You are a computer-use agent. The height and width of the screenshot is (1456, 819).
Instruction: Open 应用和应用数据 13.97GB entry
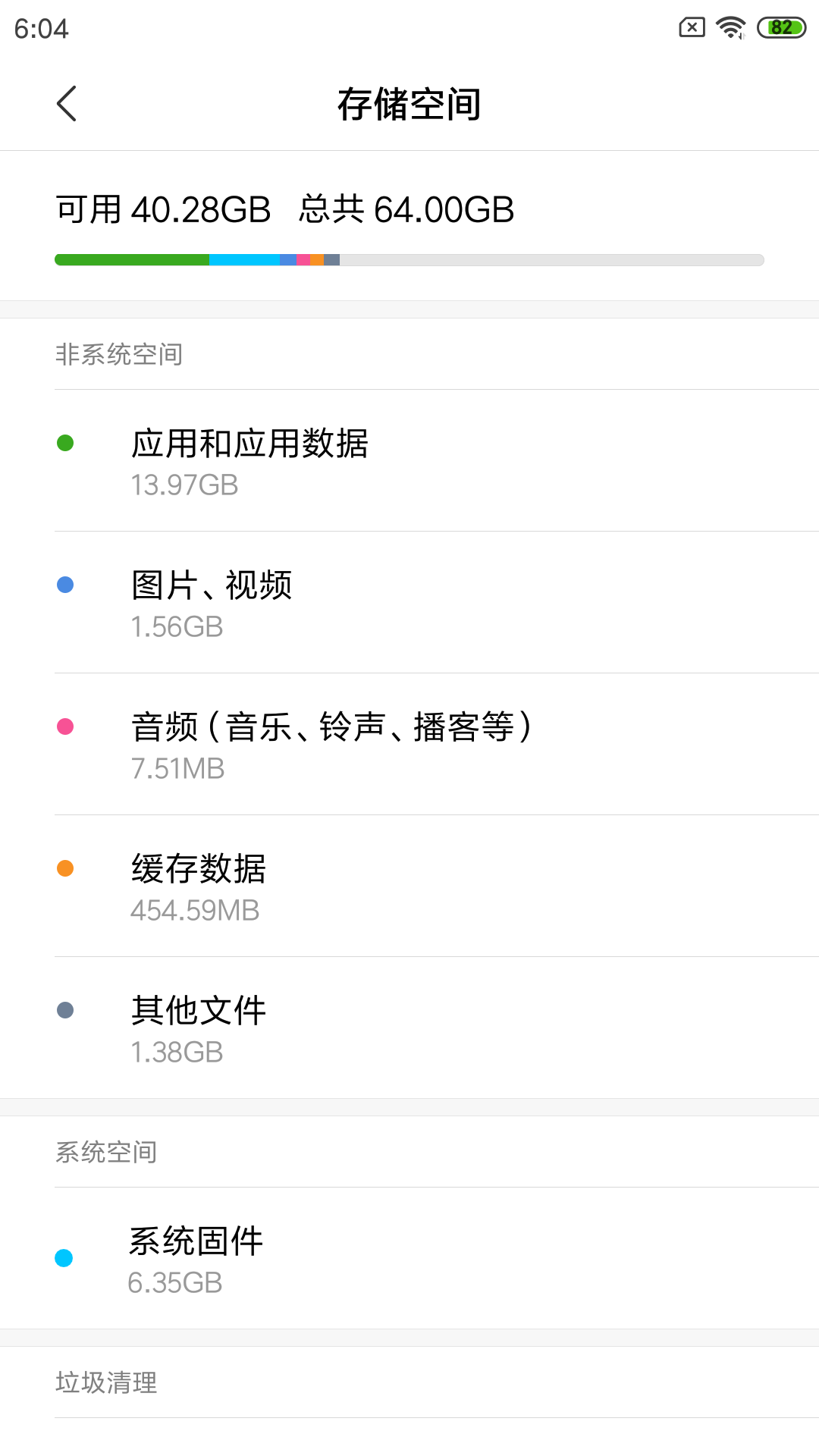pyautogui.click(x=409, y=461)
